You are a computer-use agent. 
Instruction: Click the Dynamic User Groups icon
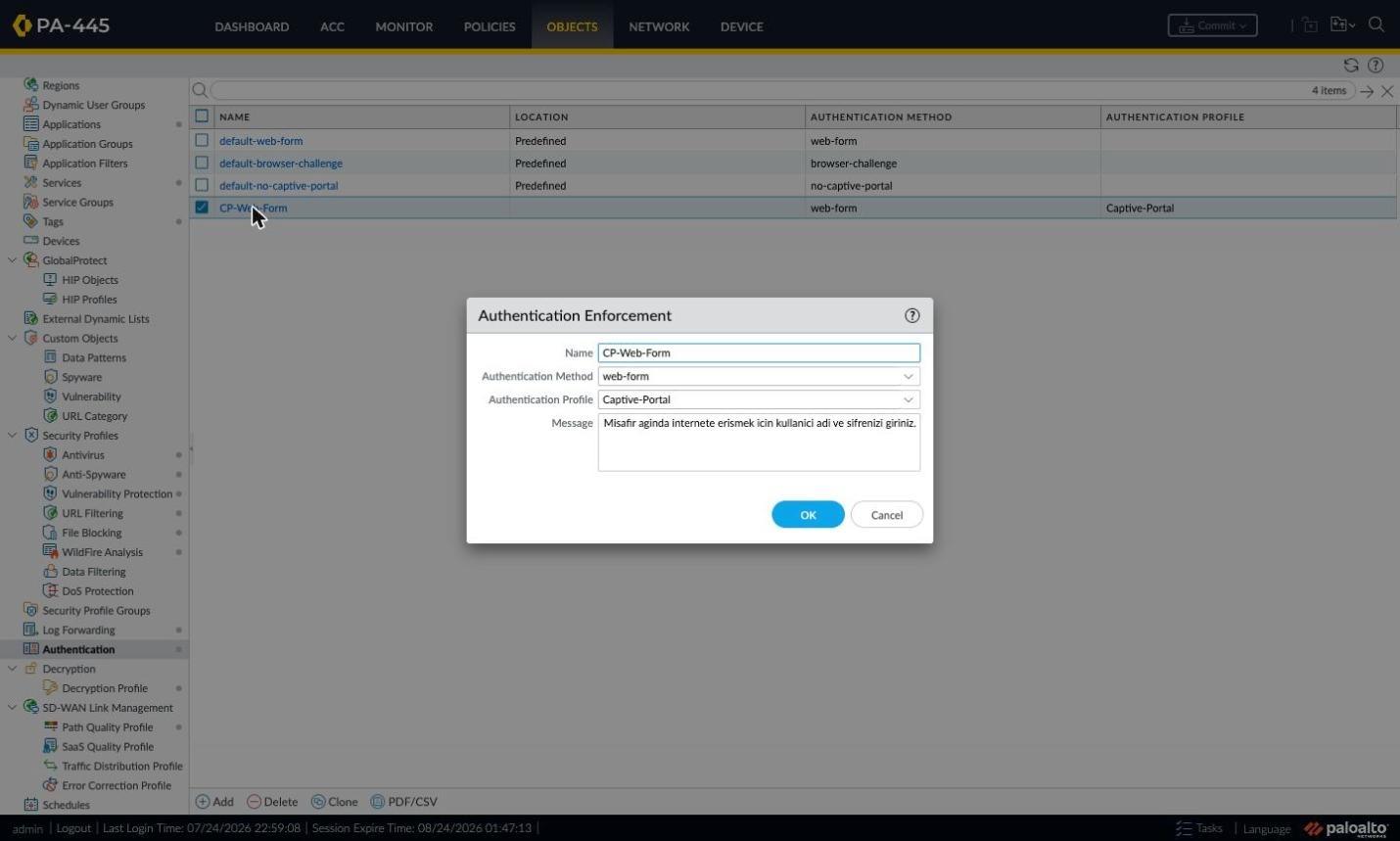coord(31,105)
